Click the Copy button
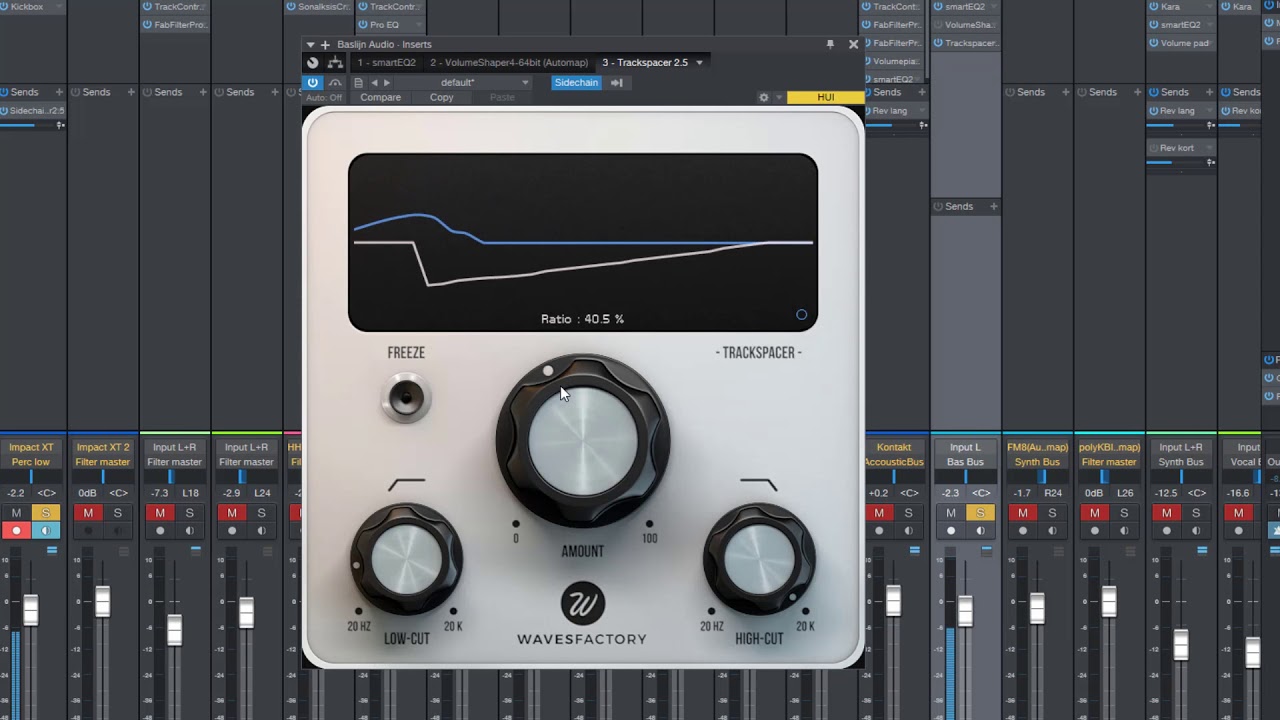This screenshot has height=720, width=1280. click(x=441, y=98)
